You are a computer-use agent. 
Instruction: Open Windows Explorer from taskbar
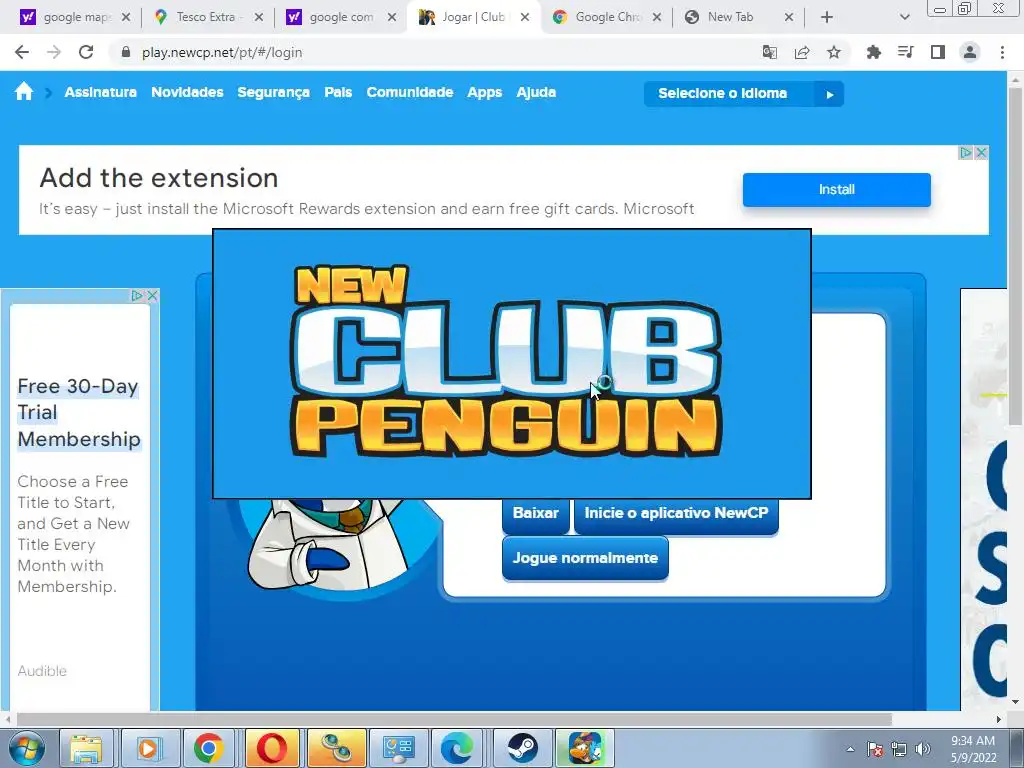[x=86, y=748]
